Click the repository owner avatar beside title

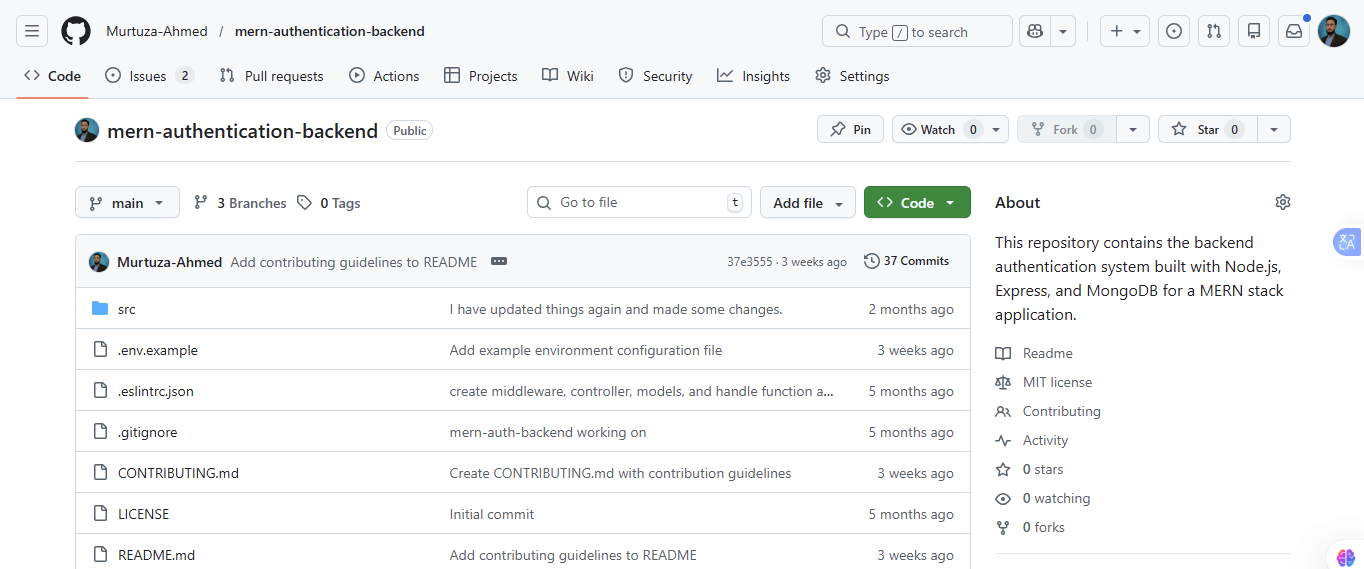click(87, 130)
